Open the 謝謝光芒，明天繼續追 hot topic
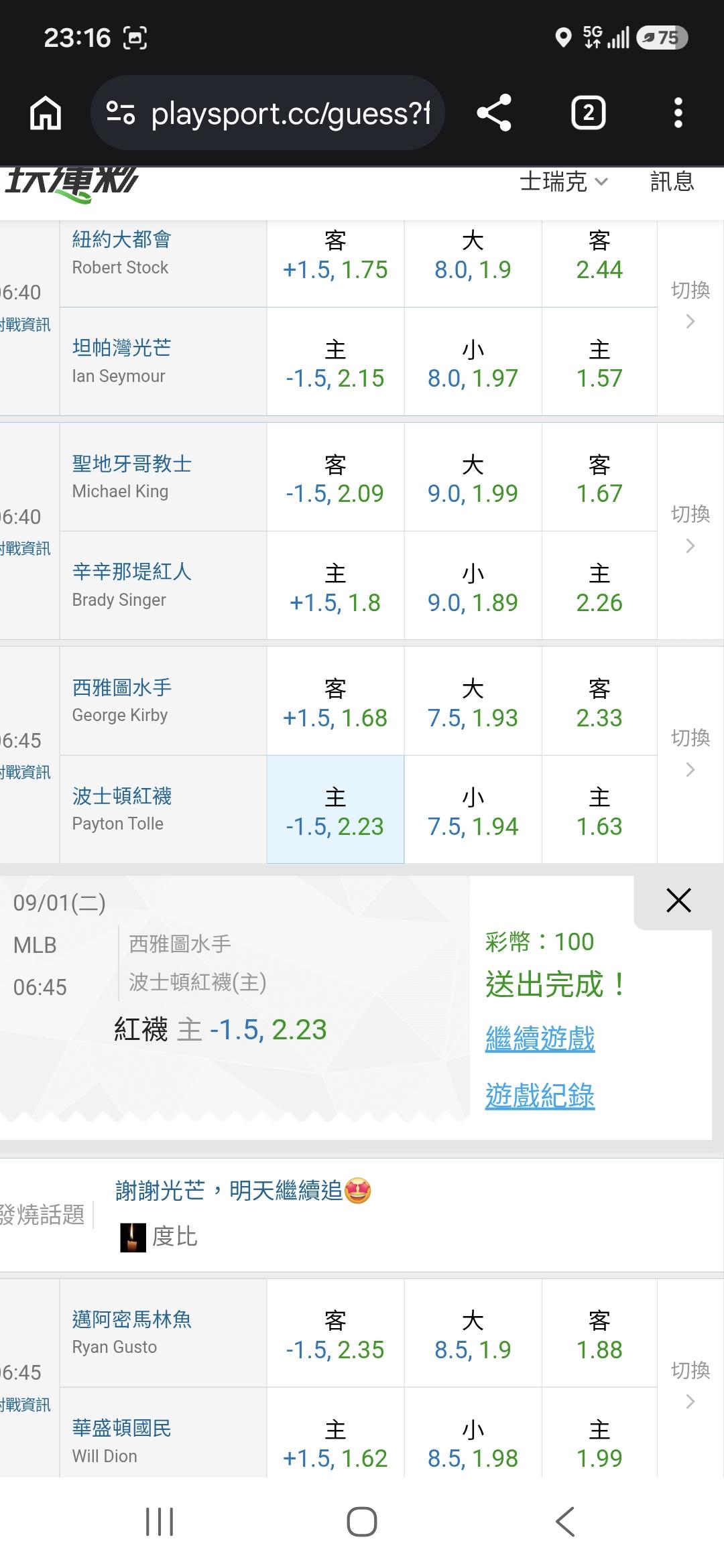 tap(243, 1190)
